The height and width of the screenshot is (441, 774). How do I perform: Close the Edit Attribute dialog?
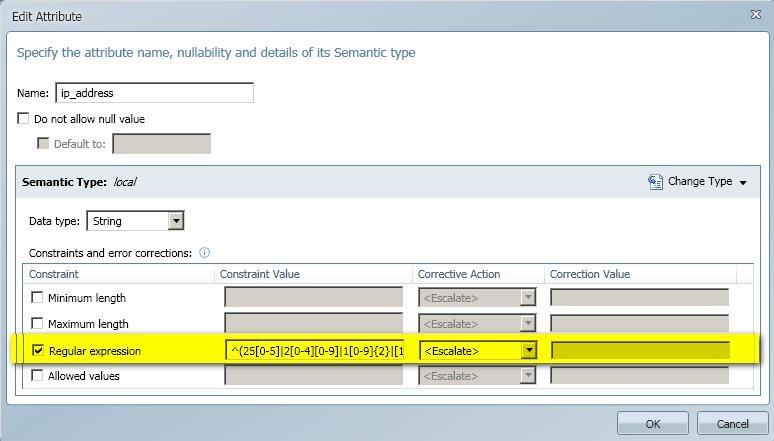[755, 15]
